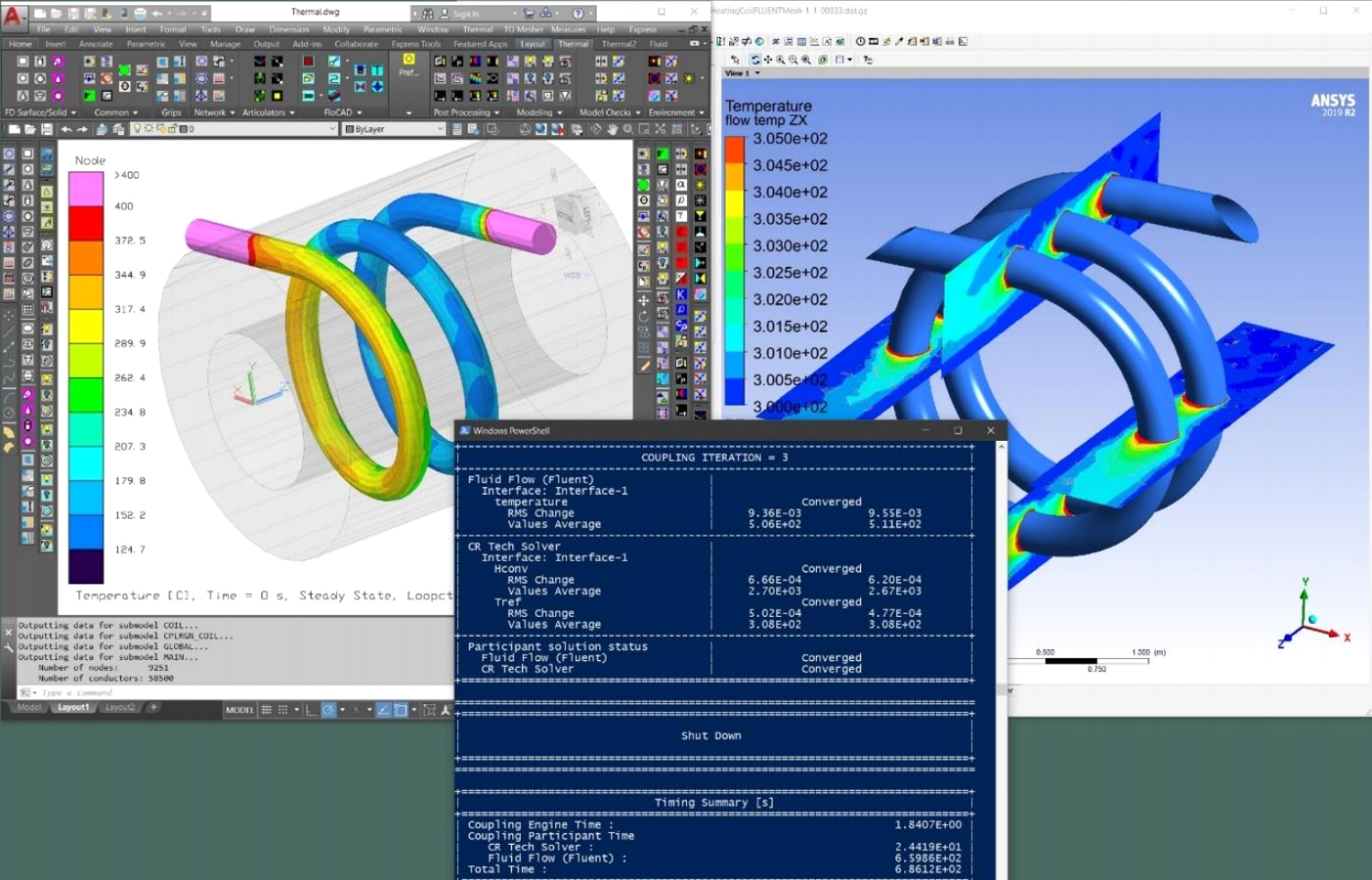
Task: Toggle layer 0 visibility light bulb
Action: pos(138,129)
